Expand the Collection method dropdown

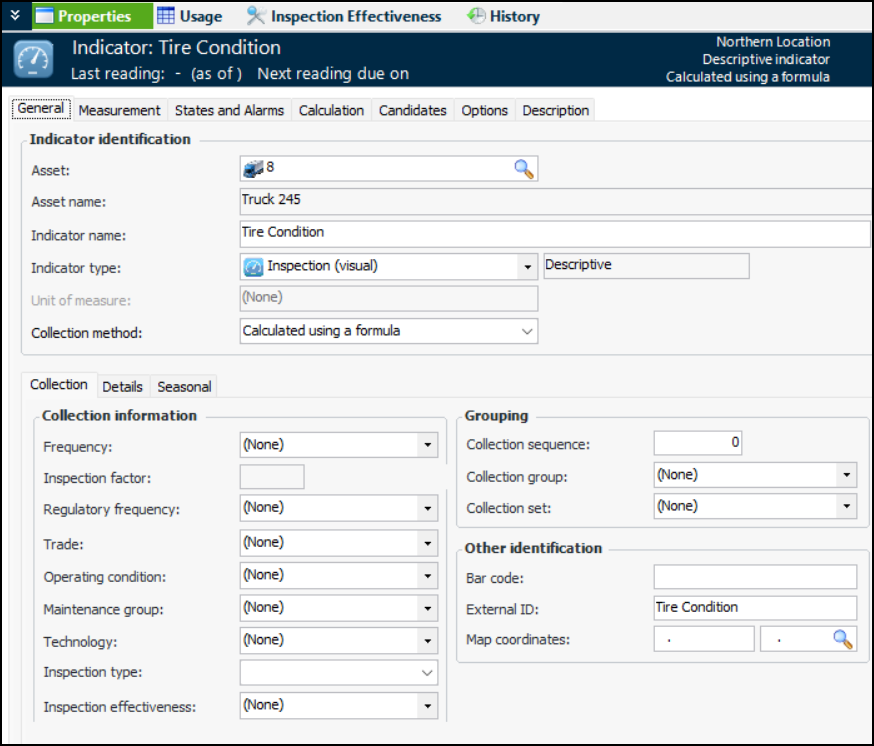coord(526,331)
